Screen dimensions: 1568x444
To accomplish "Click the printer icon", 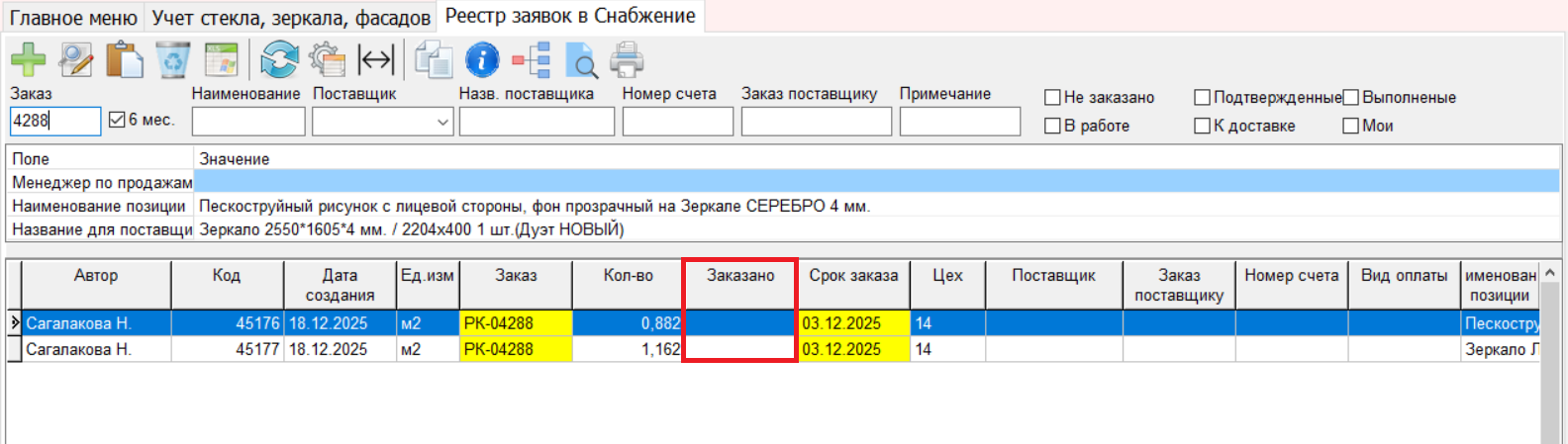I will (627, 60).
